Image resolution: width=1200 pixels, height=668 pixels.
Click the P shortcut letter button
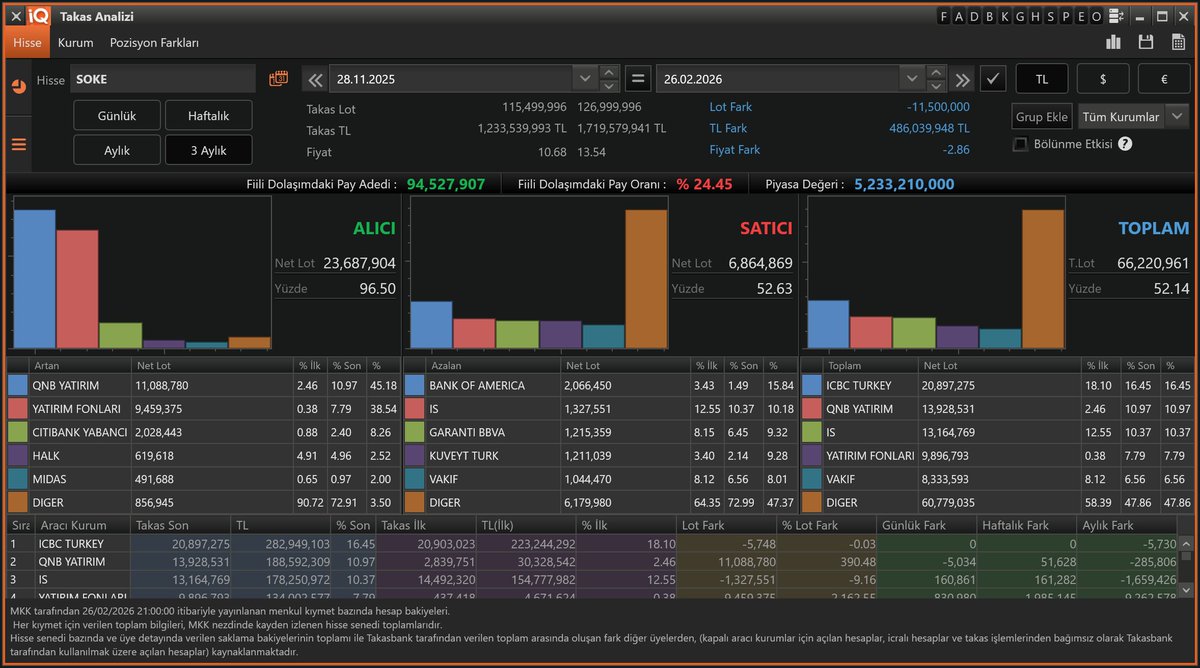coord(1066,16)
